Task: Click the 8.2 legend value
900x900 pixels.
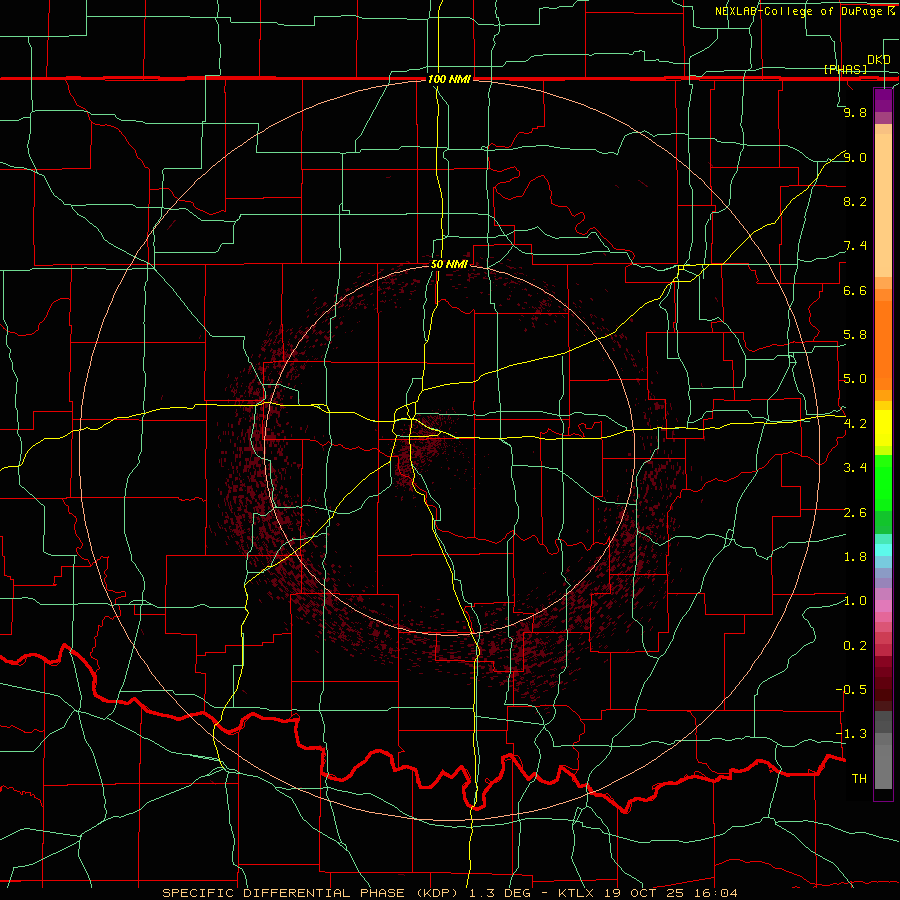Action: point(855,201)
